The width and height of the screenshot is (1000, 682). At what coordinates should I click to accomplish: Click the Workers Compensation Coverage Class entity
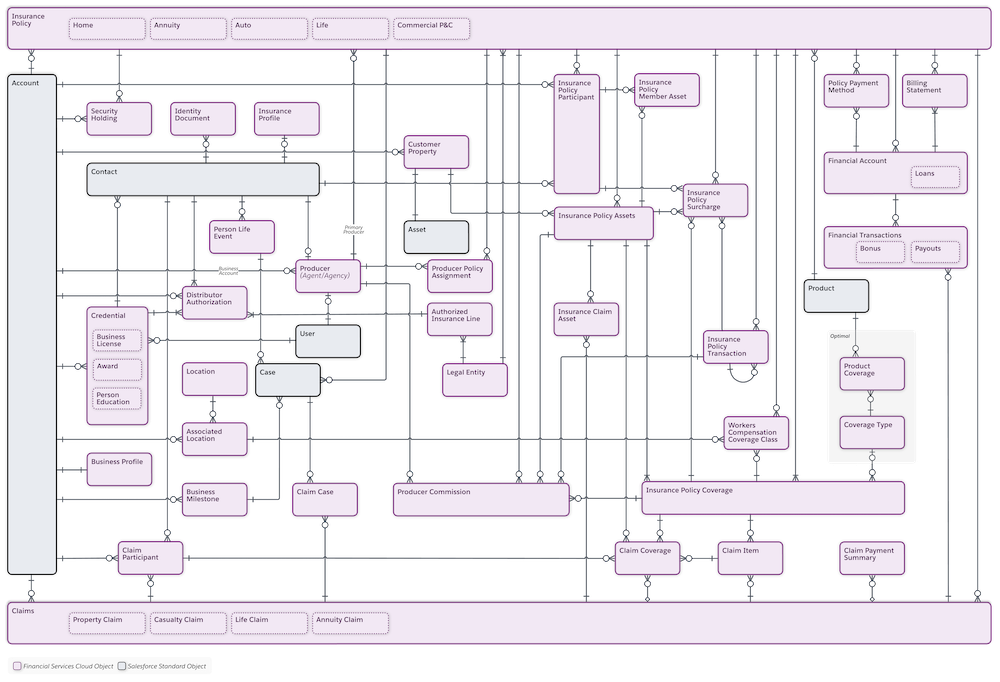click(x=755, y=432)
